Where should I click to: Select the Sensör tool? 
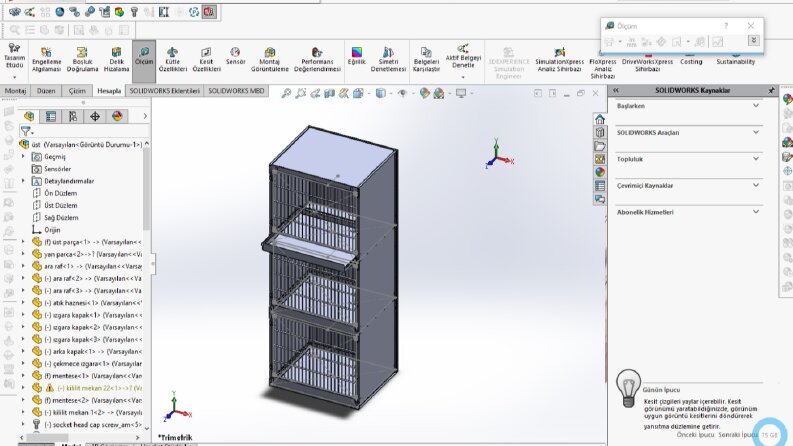coord(235,57)
